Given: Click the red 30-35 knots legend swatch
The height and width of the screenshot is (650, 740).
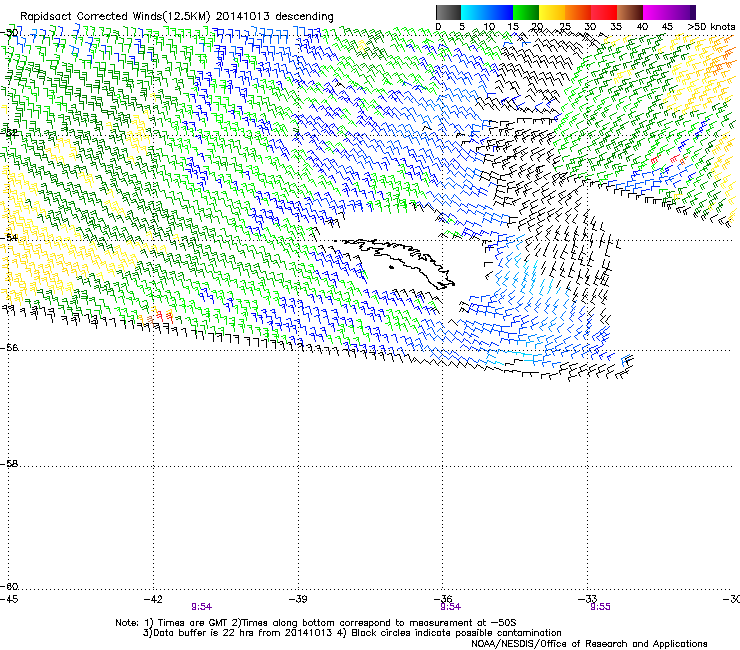Looking at the screenshot, I should pos(604,12).
